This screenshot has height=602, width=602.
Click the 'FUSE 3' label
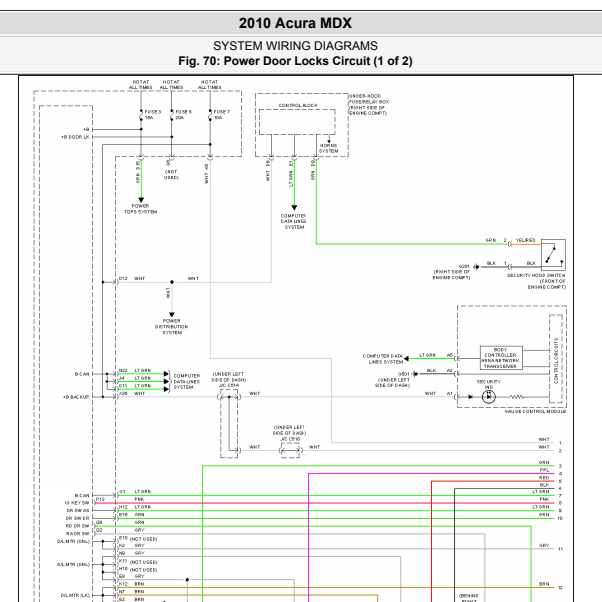(x=153, y=112)
